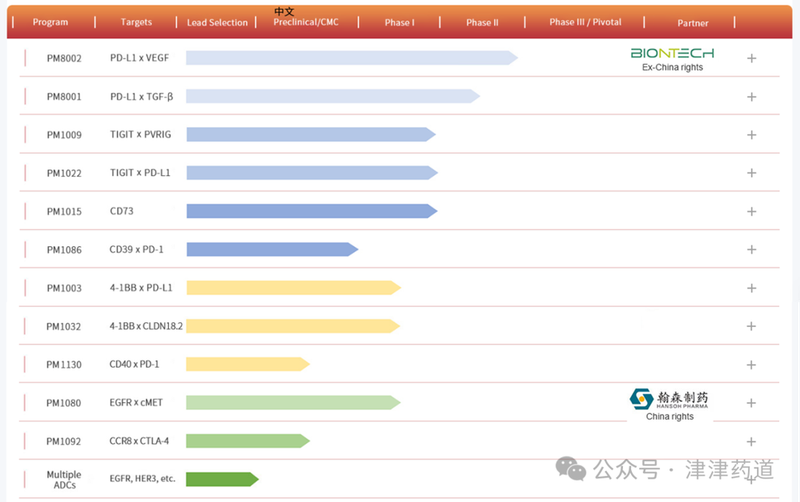Expand the PM8002 row plus icon
Viewport: 800px width, 502px height.
click(x=751, y=58)
